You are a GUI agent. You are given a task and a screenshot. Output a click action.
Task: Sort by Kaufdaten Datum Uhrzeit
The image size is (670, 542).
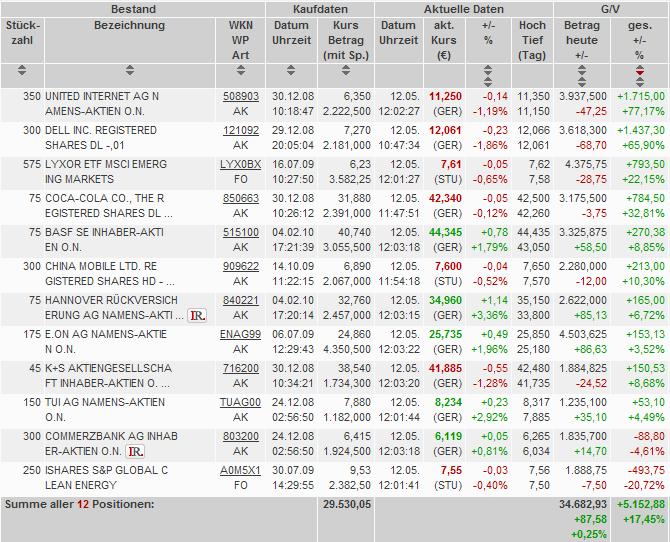[291, 71]
